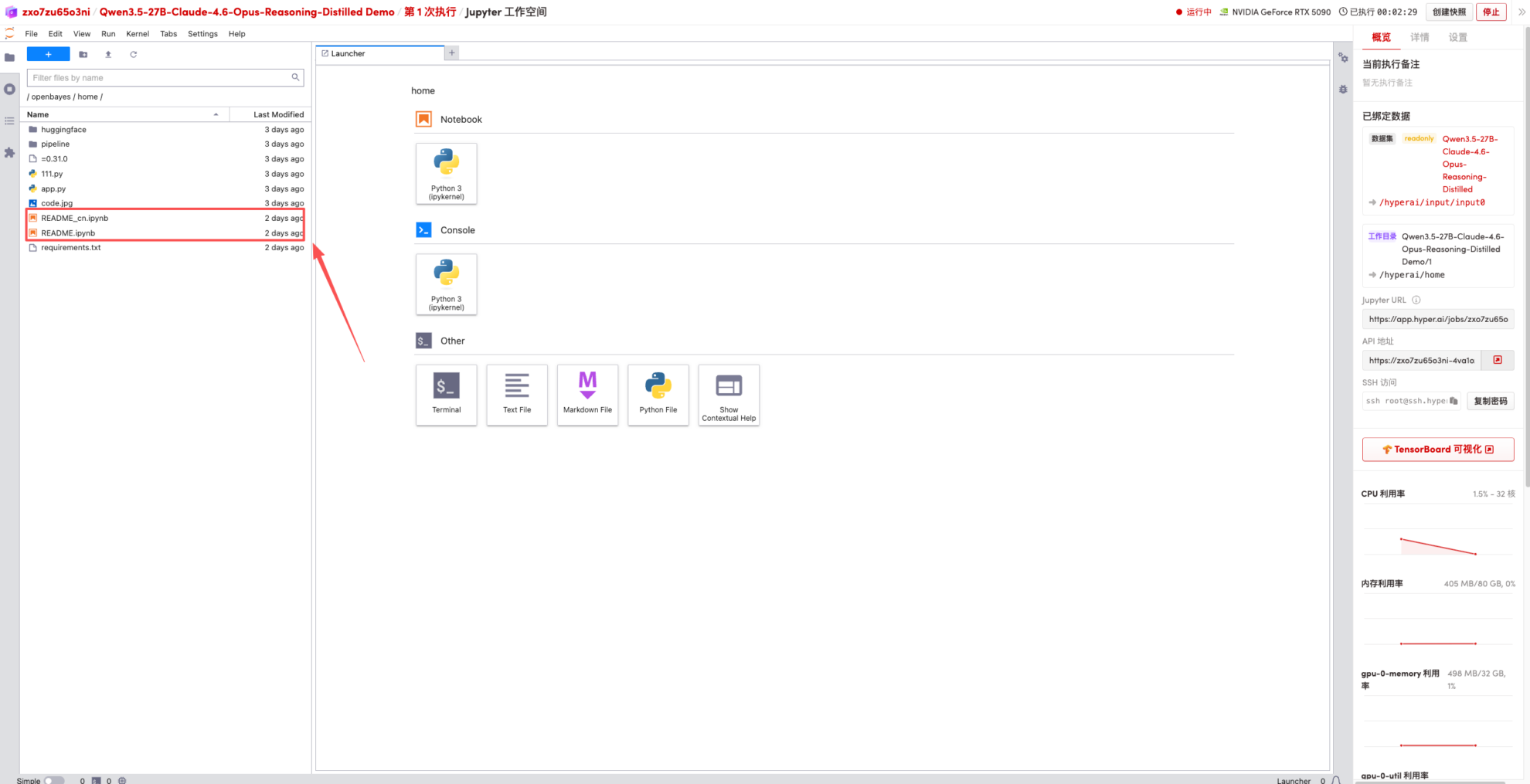Open the Extension Manager sidebar icon
The image size is (1530, 784).
coord(9,153)
